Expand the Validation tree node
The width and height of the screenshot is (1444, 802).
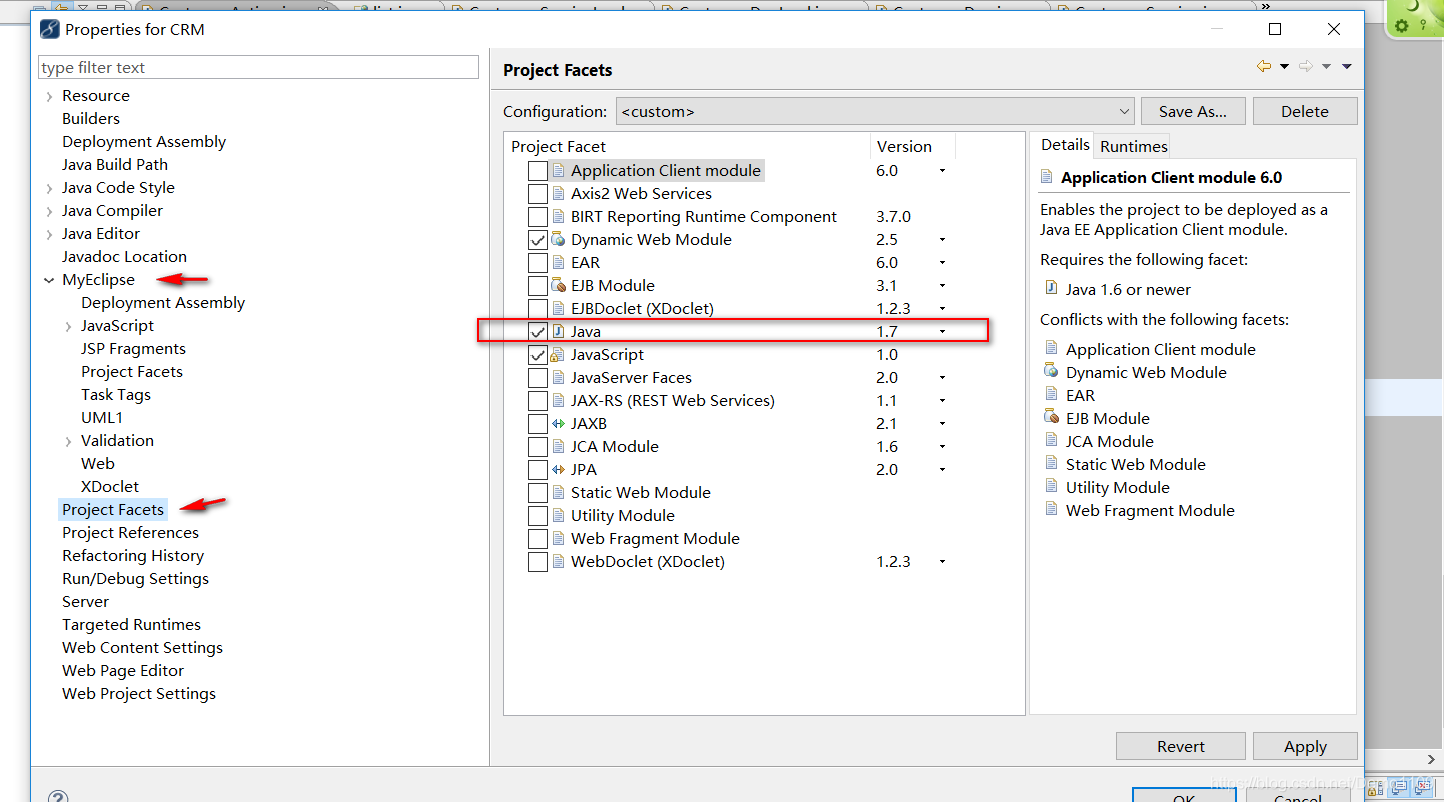(x=68, y=441)
